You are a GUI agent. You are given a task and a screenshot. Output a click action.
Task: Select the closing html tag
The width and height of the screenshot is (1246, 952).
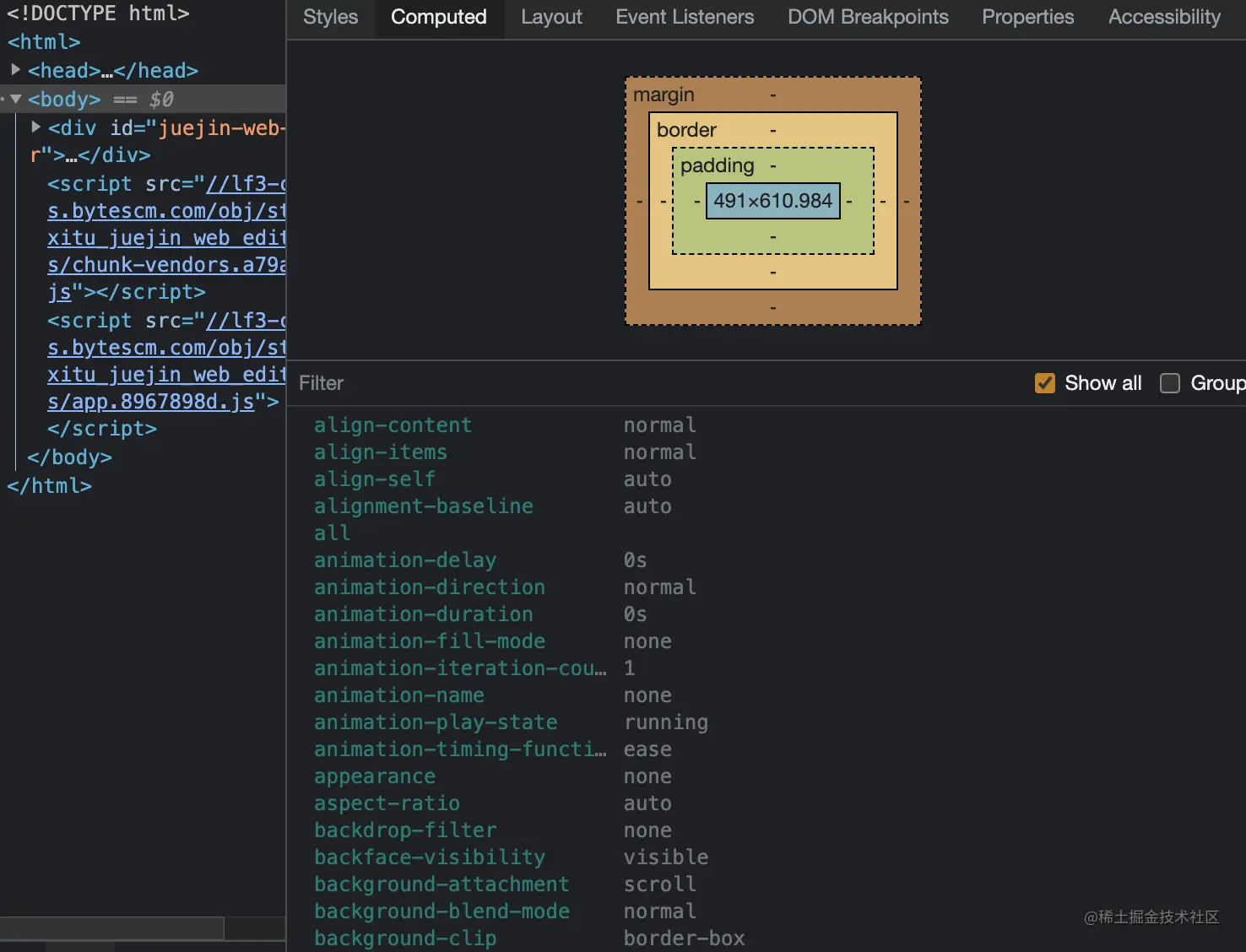point(49,486)
